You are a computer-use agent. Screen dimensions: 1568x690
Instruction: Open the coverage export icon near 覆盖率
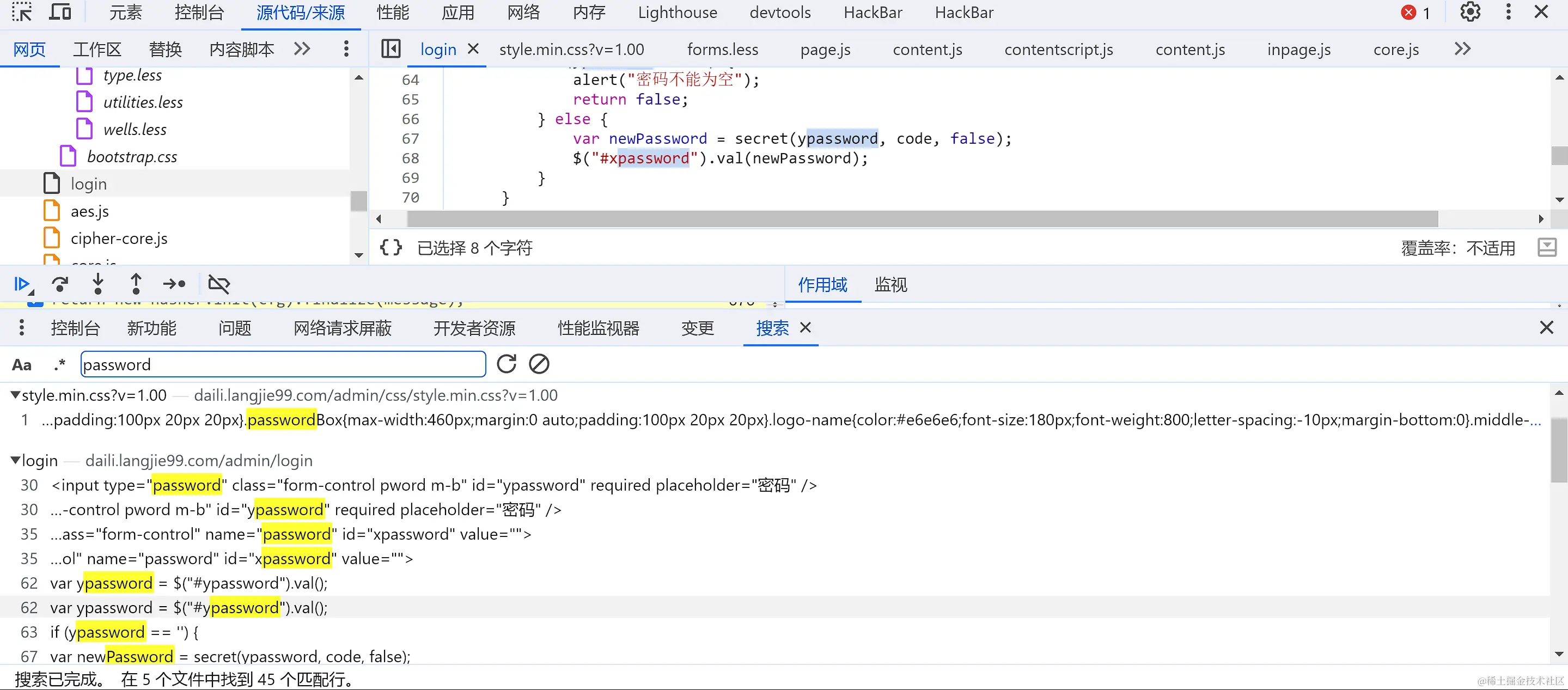click(1547, 247)
